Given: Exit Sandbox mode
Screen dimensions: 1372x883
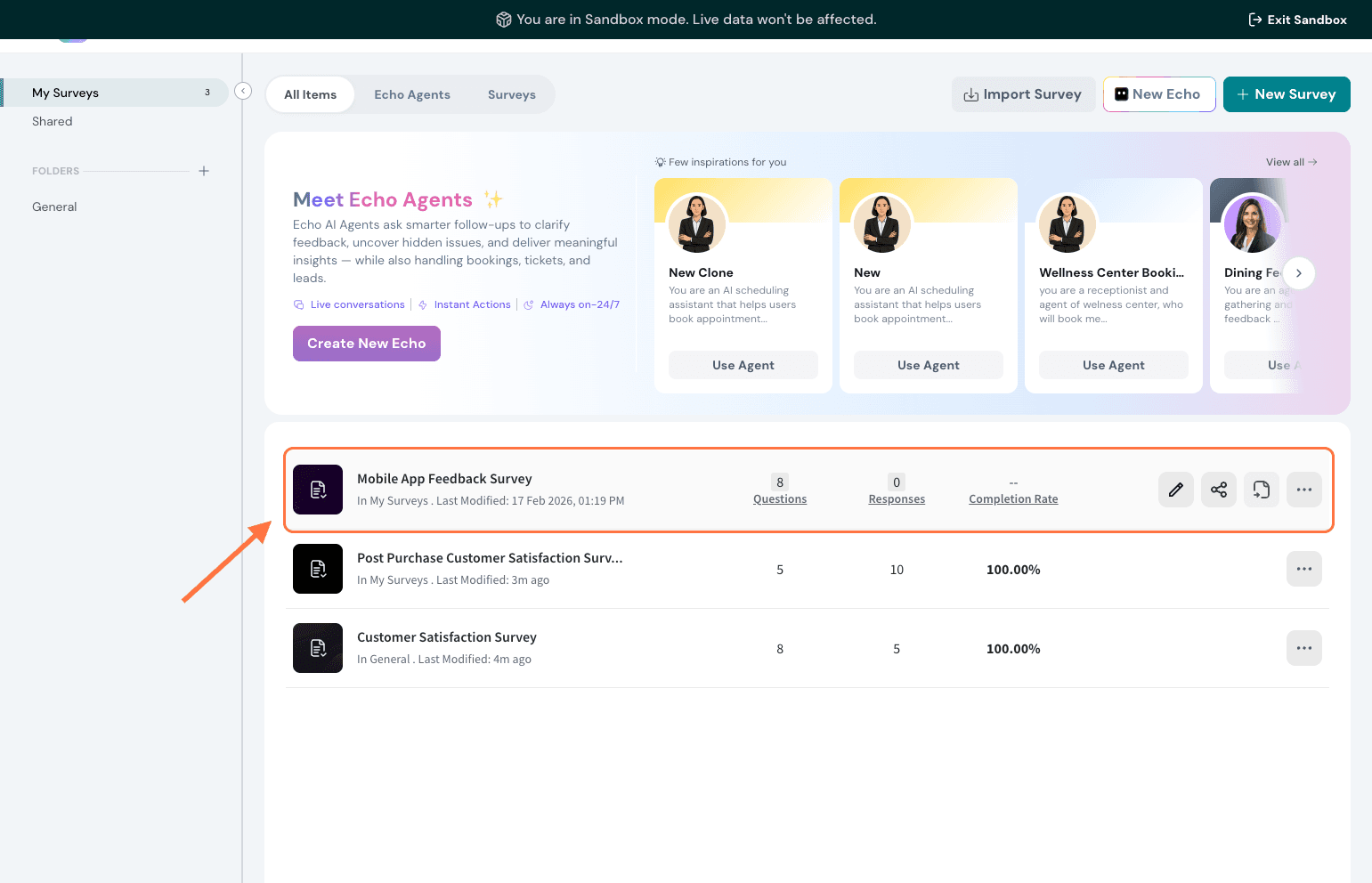Looking at the screenshot, I should pos(1297,20).
